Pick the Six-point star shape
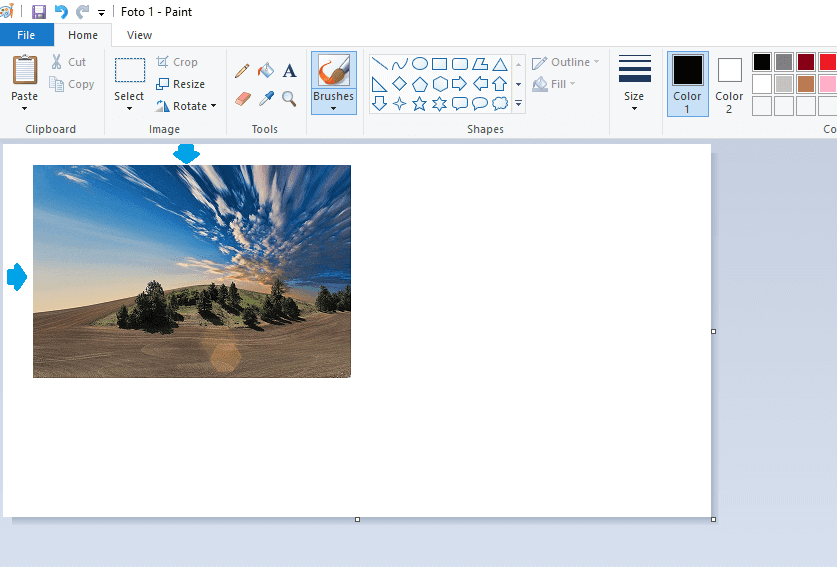The width and height of the screenshot is (837, 567). [439, 104]
